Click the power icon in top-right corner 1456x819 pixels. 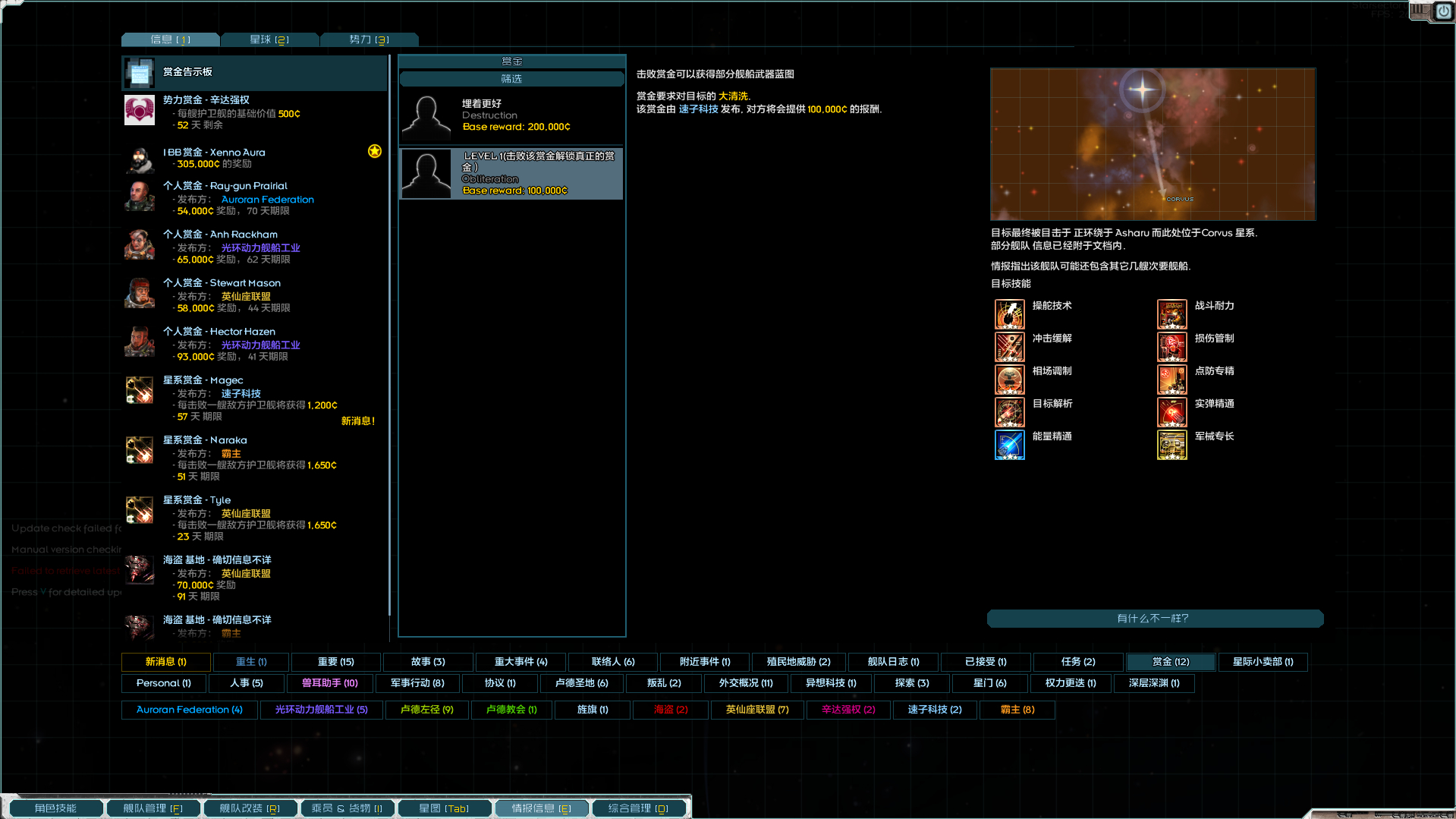tap(1442, 11)
